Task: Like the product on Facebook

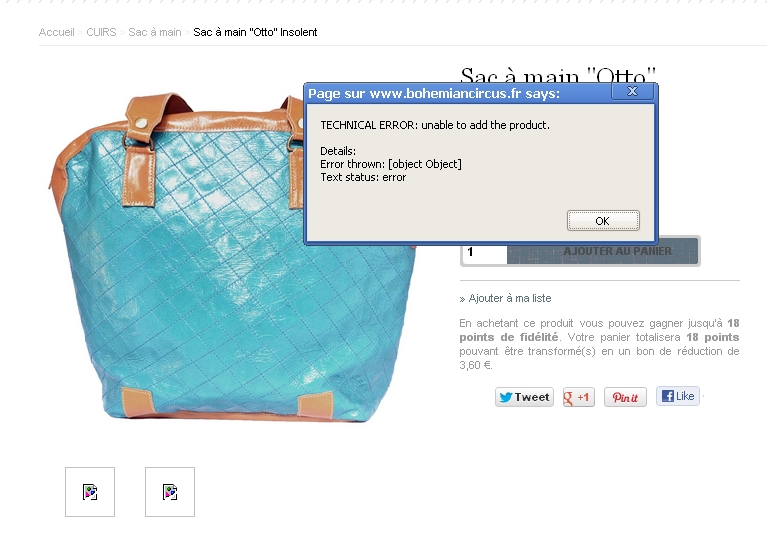Action: pos(677,396)
